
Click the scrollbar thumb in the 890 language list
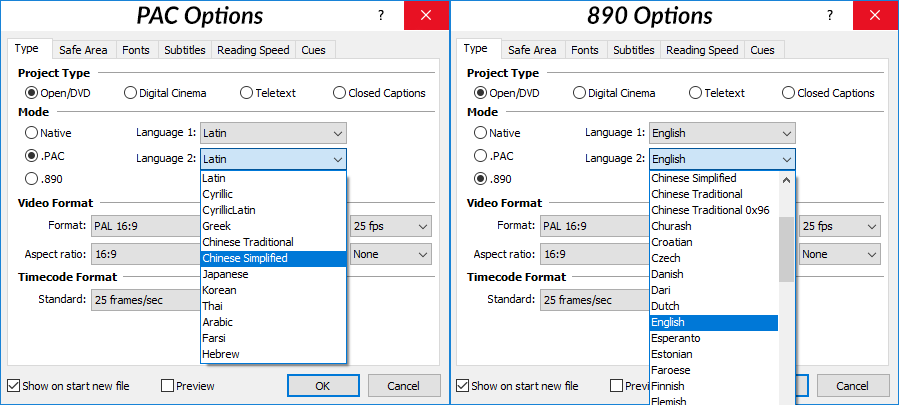pos(787,249)
